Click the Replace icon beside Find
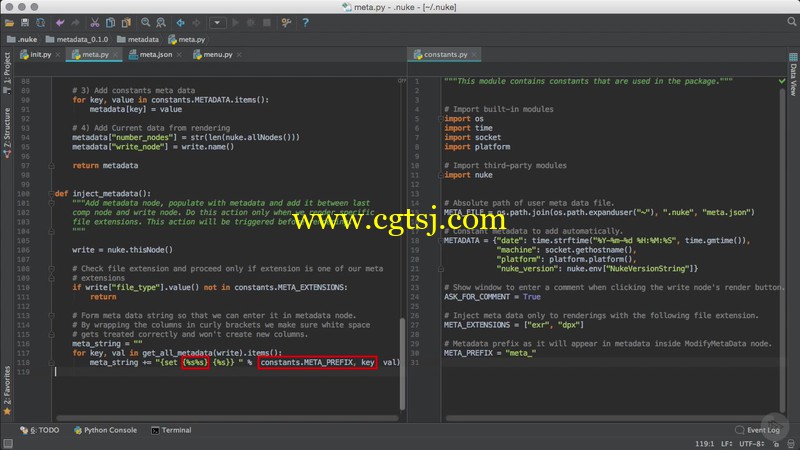The width and height of the screenshot is (800, 450). 161,22
